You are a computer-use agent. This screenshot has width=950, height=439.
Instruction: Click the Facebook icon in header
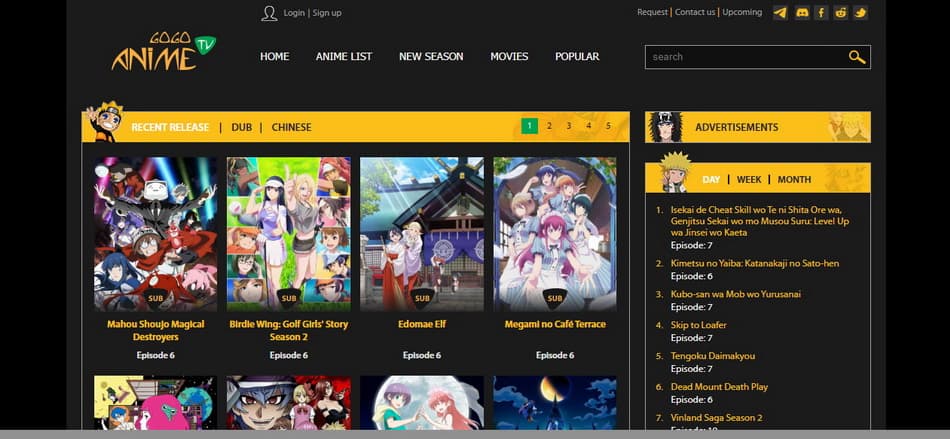click(x=821, y=13)
